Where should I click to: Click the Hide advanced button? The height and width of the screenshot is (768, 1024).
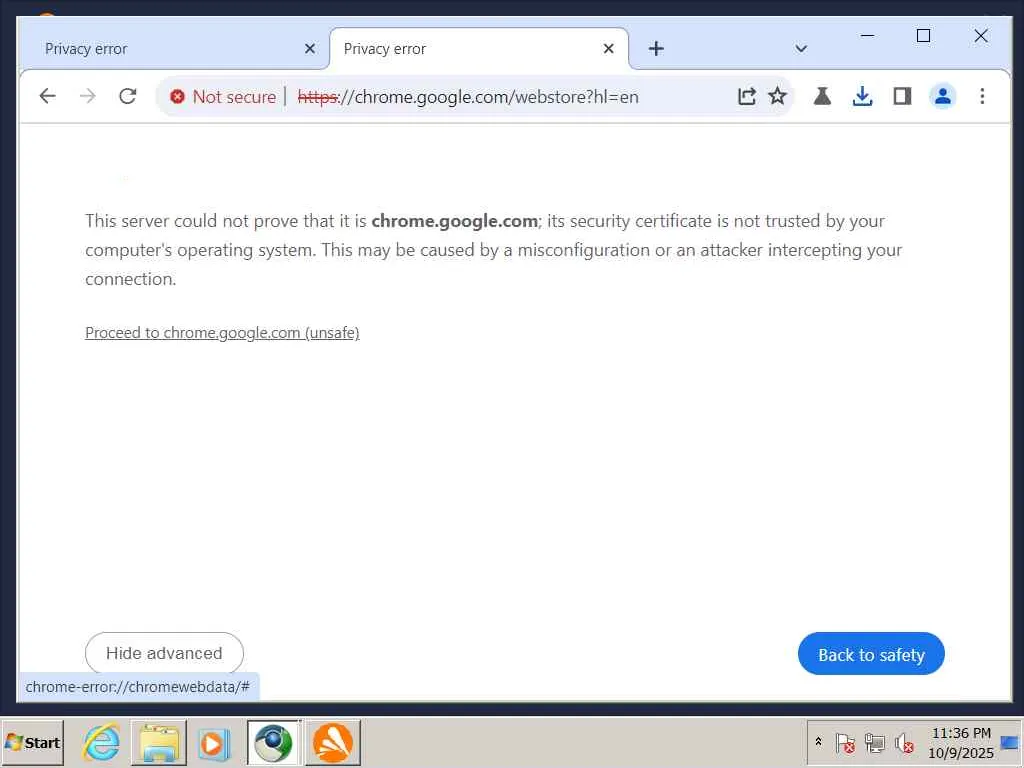pos(164,653)
